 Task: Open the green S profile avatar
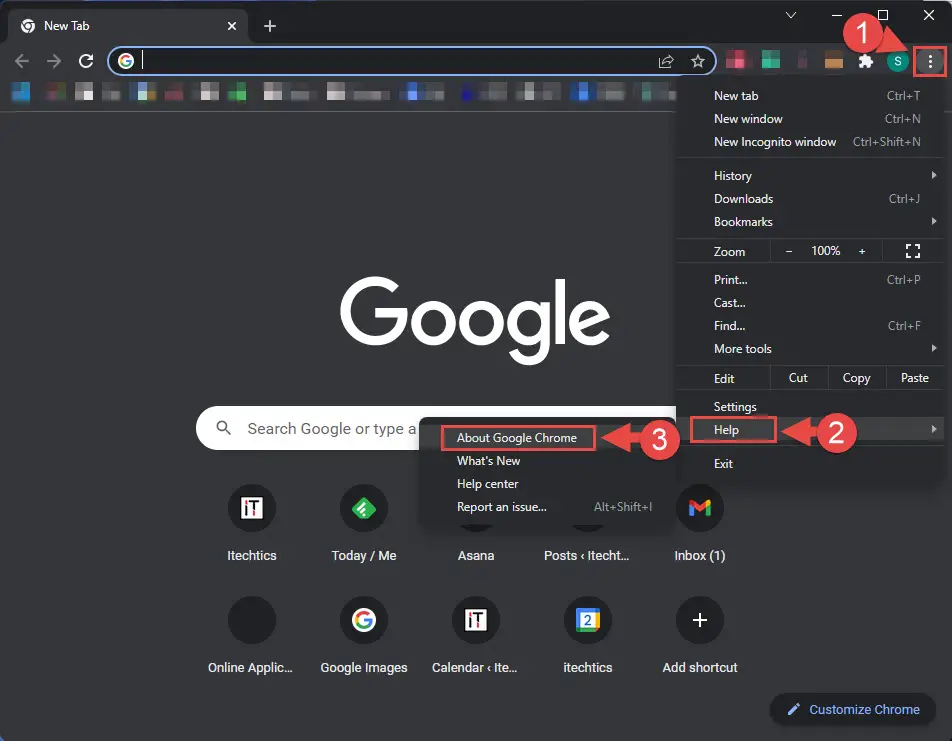click(897, 61)
